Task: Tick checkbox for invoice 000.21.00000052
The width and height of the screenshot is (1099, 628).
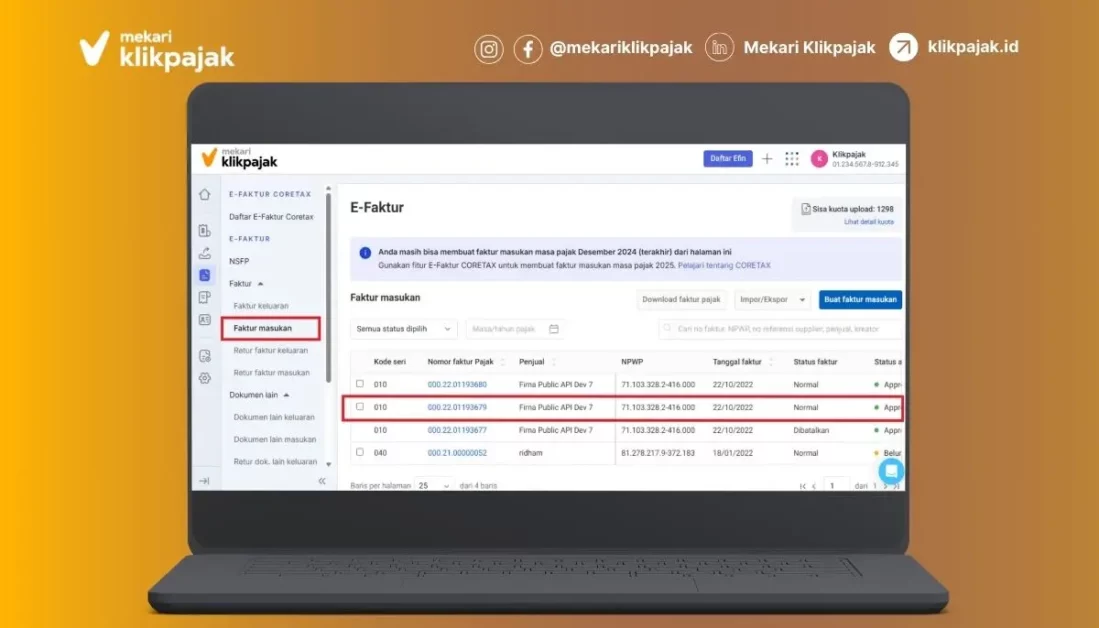Action: pos(360,452)
